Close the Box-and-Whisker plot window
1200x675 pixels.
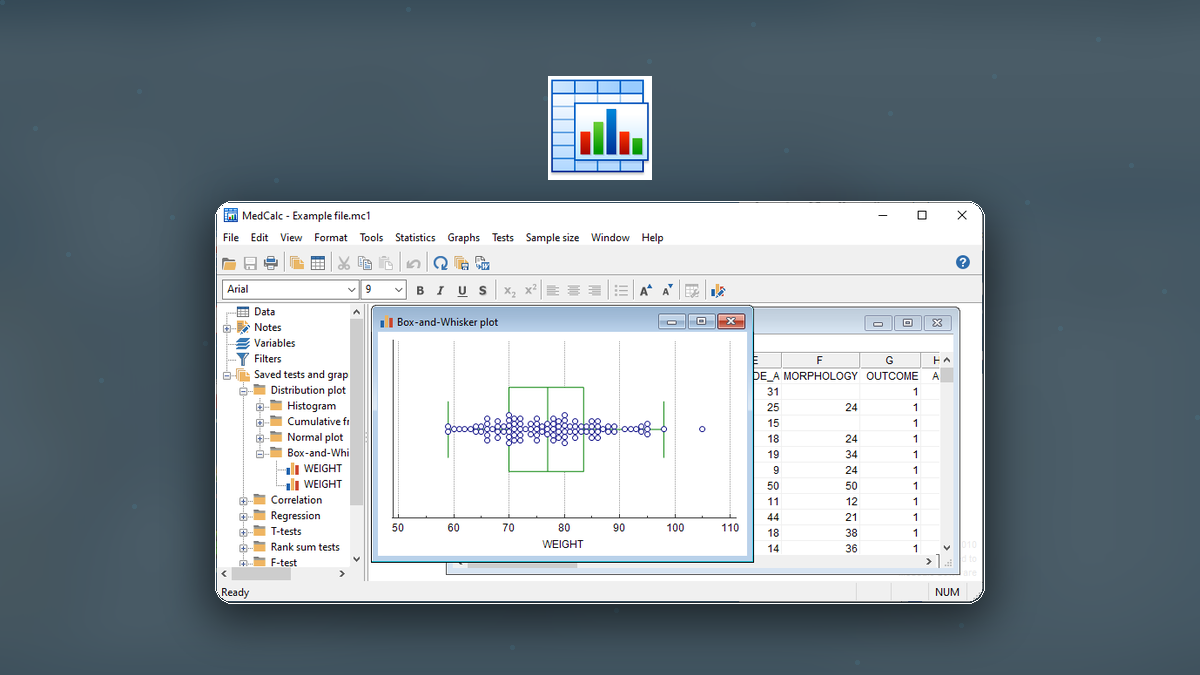732,321
